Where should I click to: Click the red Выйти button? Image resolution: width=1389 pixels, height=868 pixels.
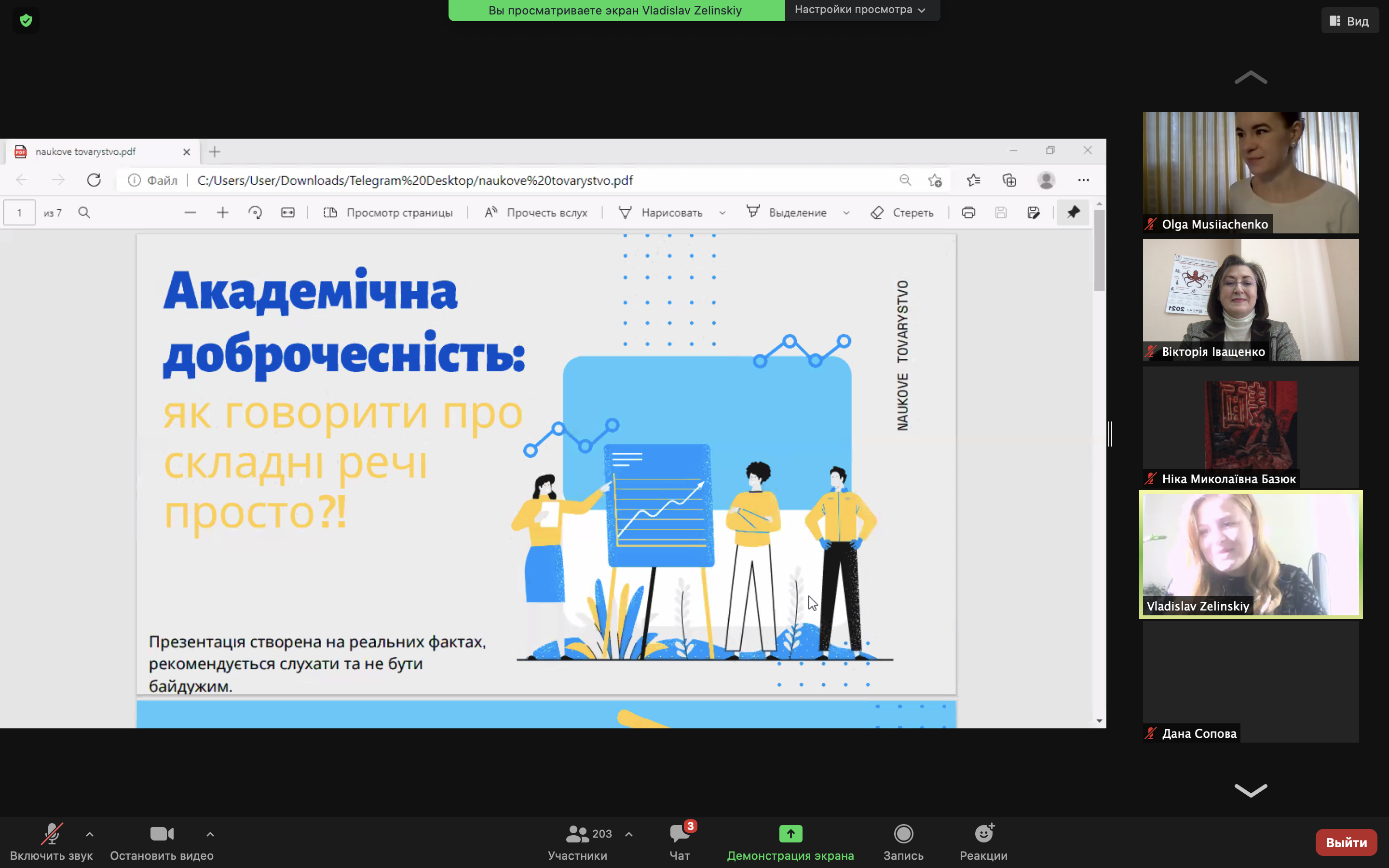(1346, 842)
